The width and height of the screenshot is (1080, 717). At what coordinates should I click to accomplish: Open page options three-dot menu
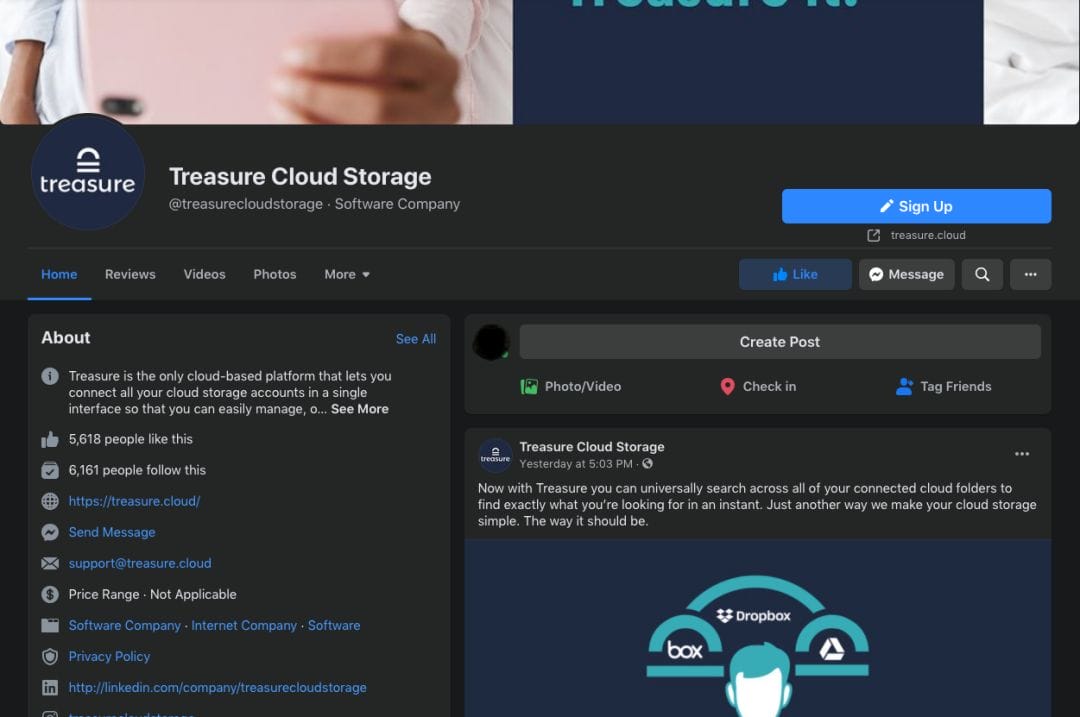tap(1030, 274)
